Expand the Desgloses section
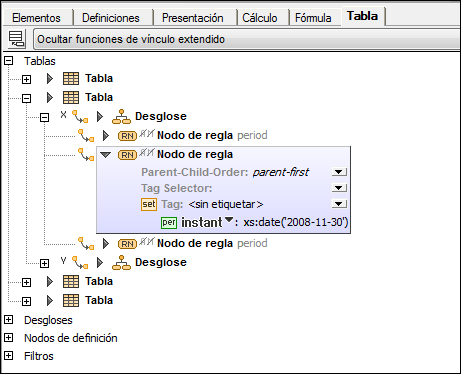The height and width of the screenshot is (374, 461). pos(8,319)
